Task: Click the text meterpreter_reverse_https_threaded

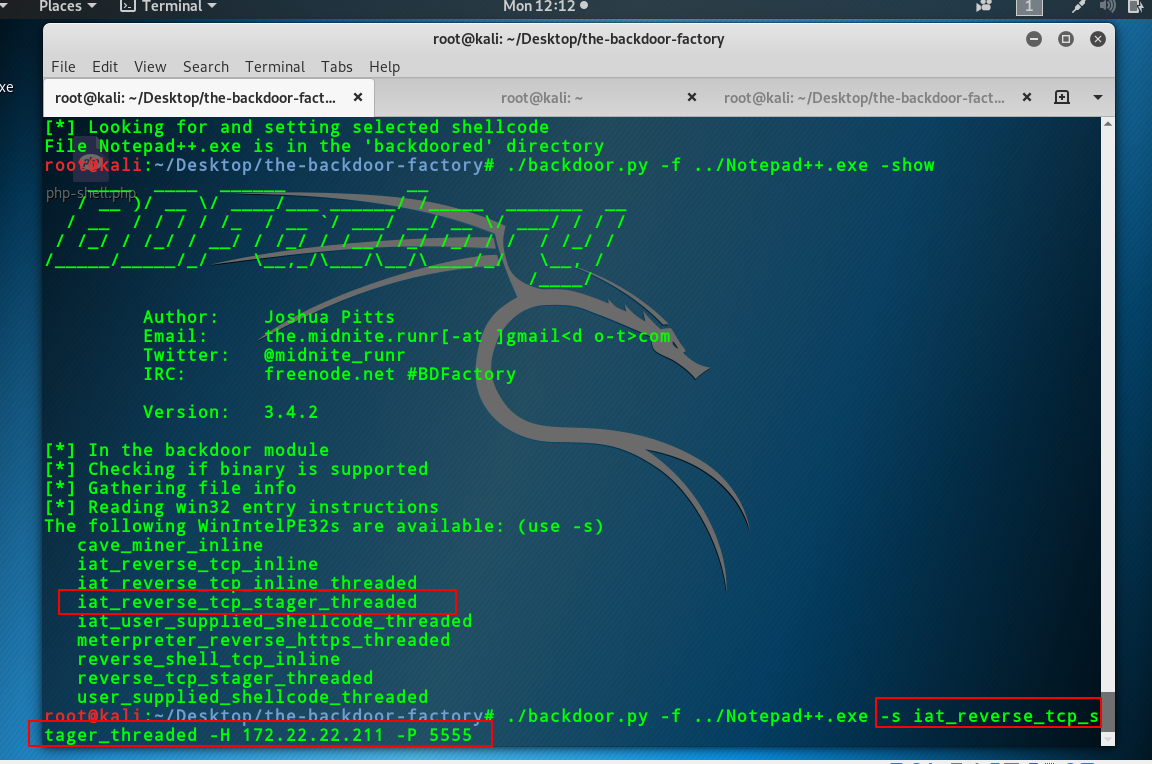Action: 264,641
